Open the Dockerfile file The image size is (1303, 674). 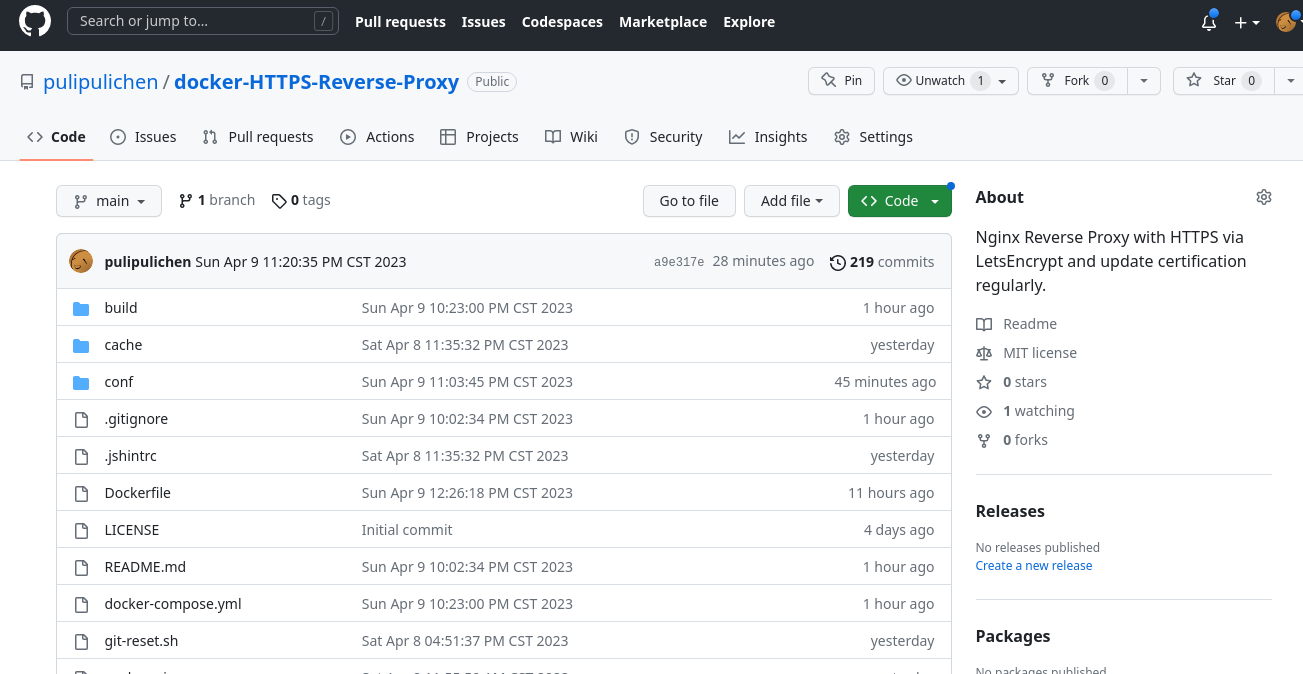tap(138, 493)
